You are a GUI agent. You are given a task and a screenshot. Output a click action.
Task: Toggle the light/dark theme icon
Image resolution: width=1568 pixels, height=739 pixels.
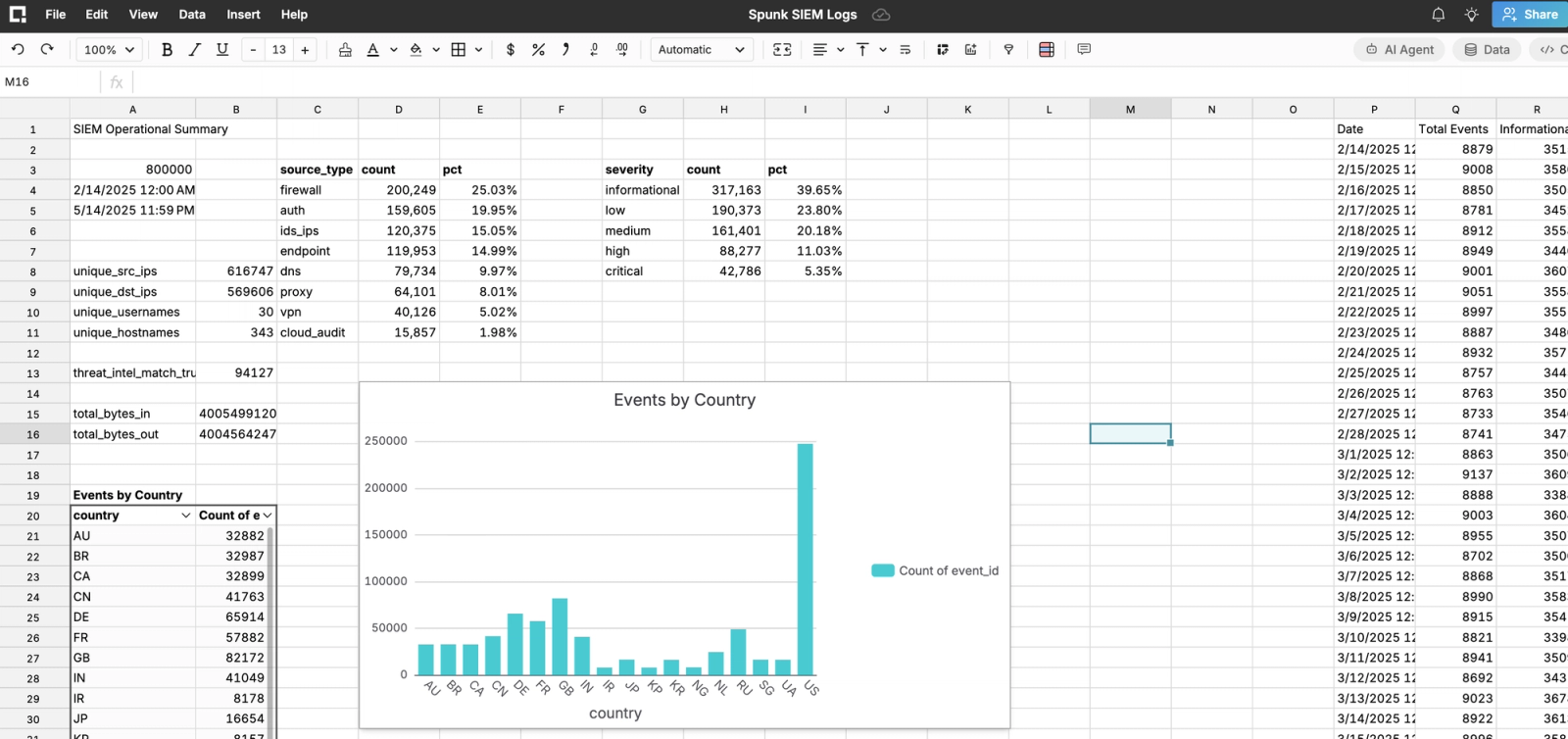pos(1471,15)
